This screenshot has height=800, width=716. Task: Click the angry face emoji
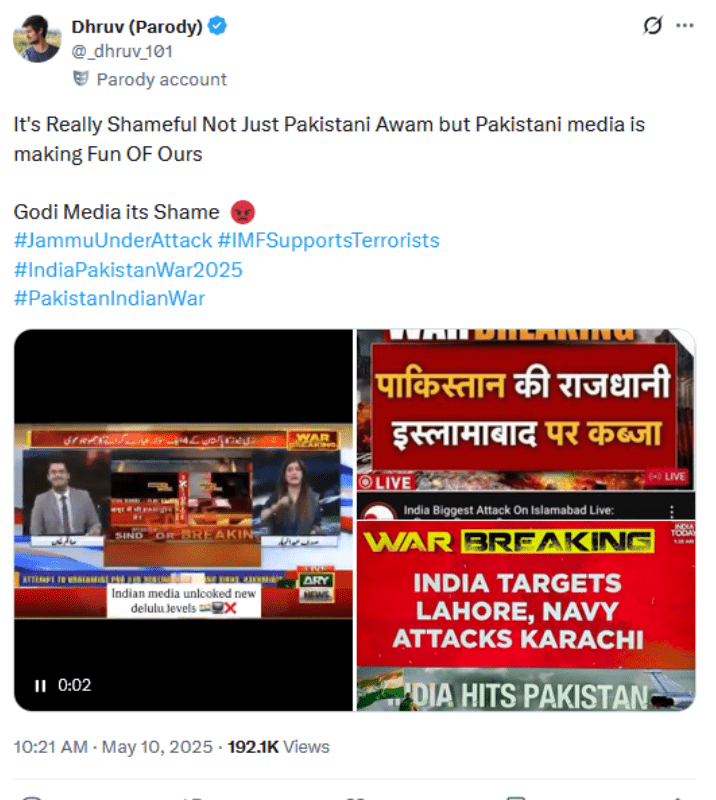[243, 212]
